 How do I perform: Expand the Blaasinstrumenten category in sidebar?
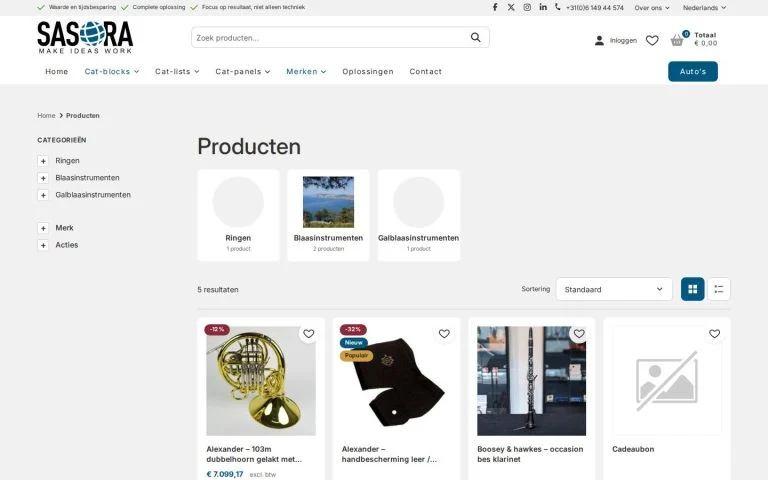[x=43, y=178]
